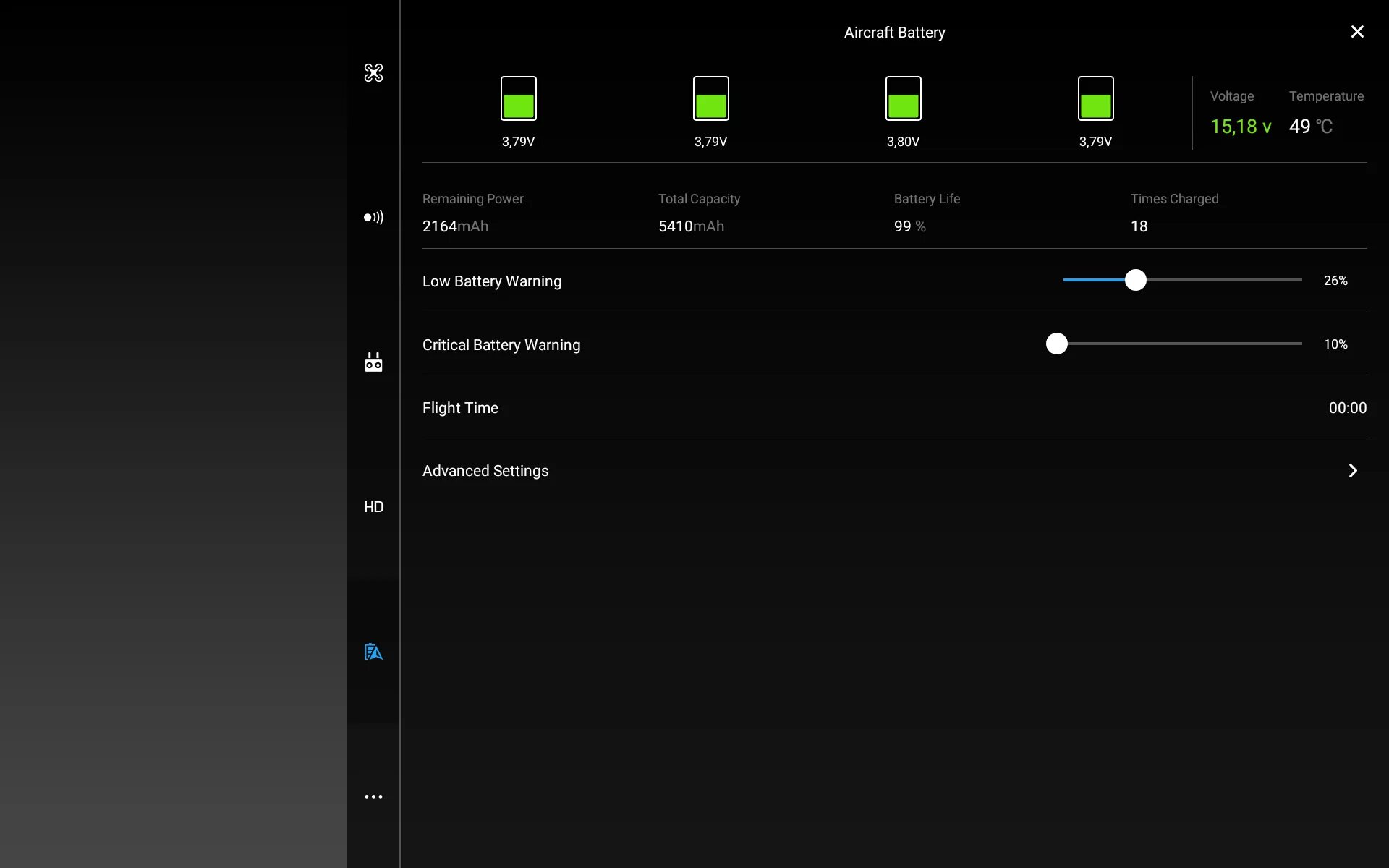Click the 99 % battery life value
Viewport: 1389px width, 868px height.
(x=910, y=226)
